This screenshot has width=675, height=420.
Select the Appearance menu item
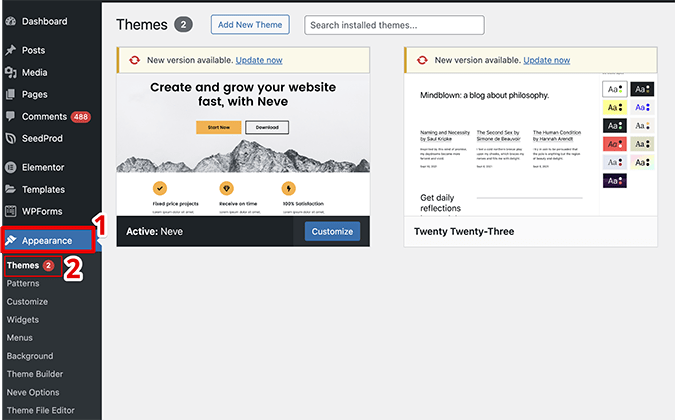click(x=48, y=240)
